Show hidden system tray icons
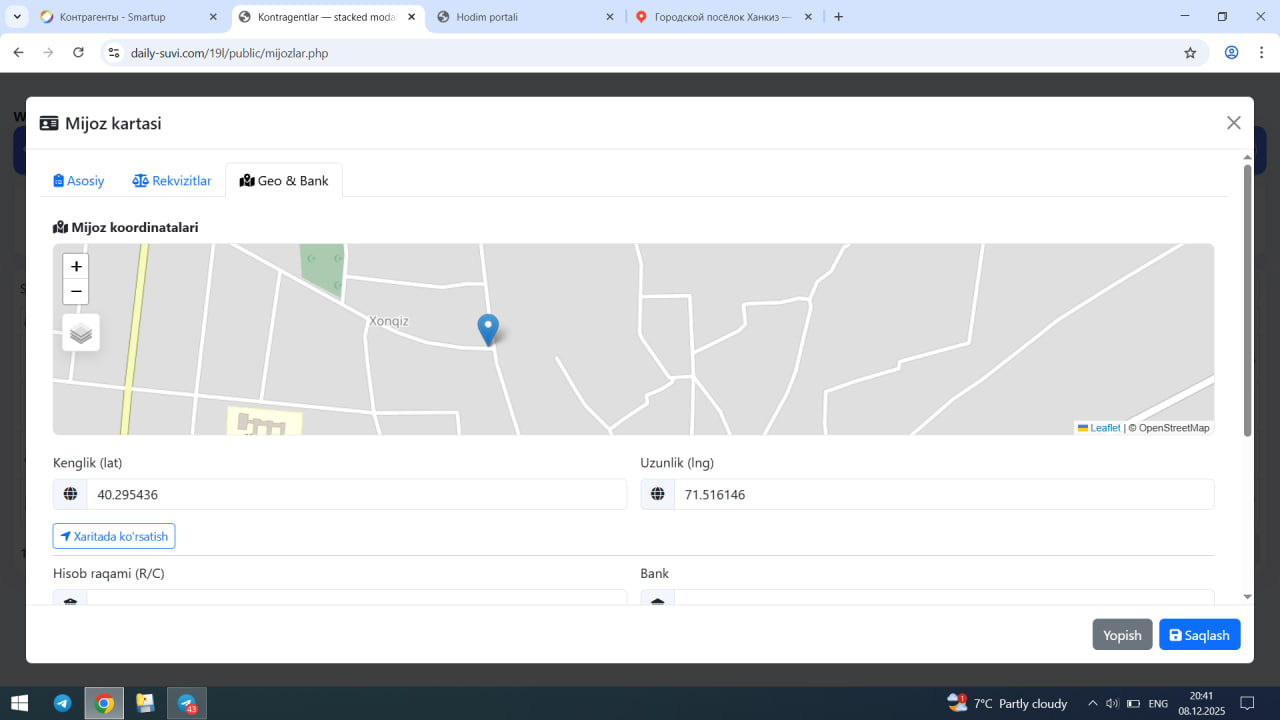The height and width of the screenshot is (720, 1280). [1092, 703]
